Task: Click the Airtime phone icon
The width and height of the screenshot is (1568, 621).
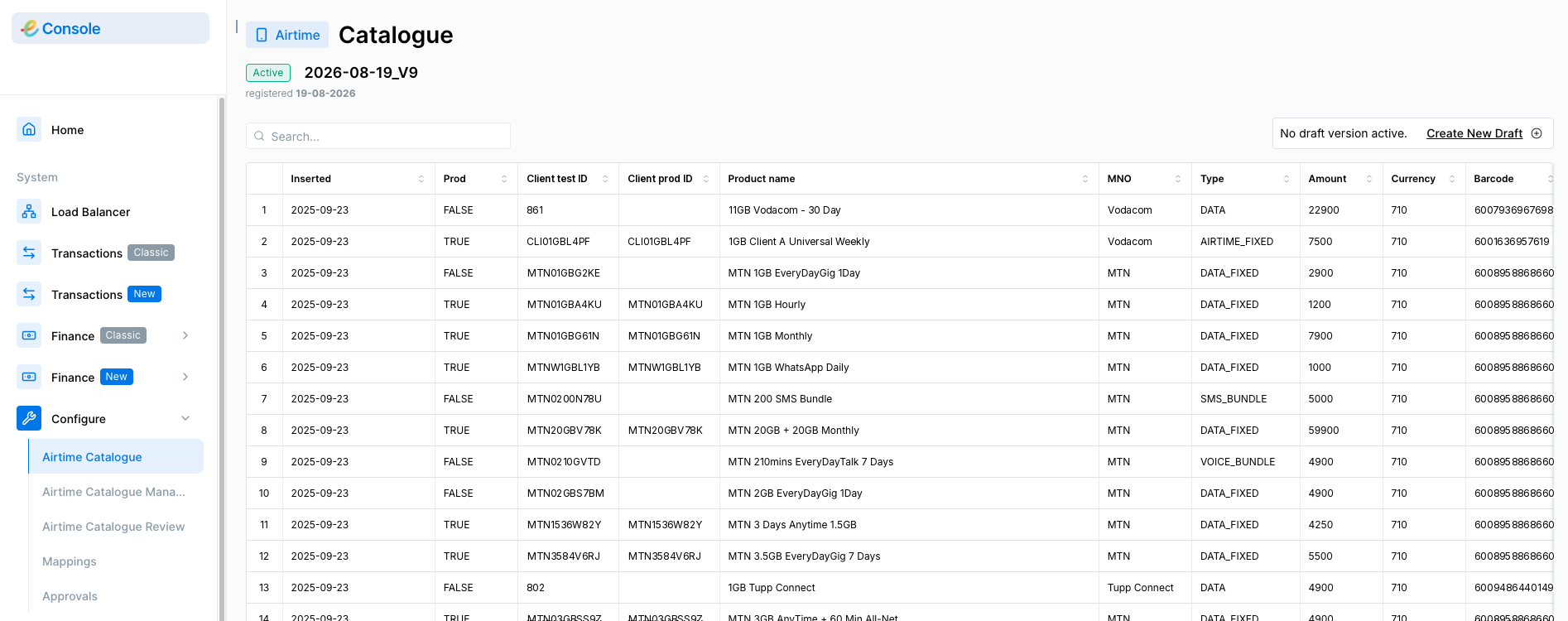Action: coord(262,35)
